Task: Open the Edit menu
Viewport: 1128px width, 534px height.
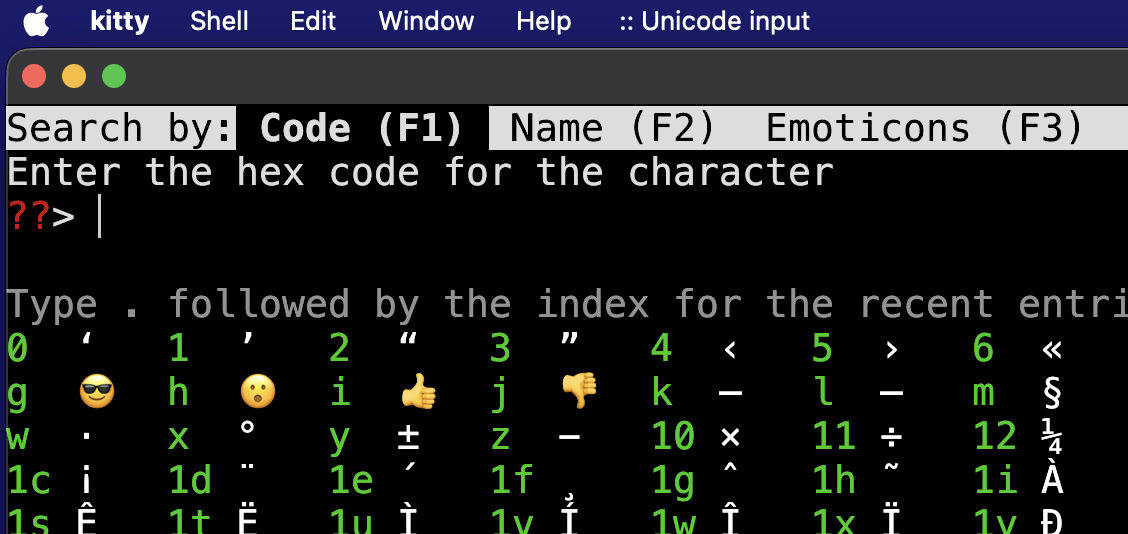Action: pyautogui.click(x=314, y=21)
